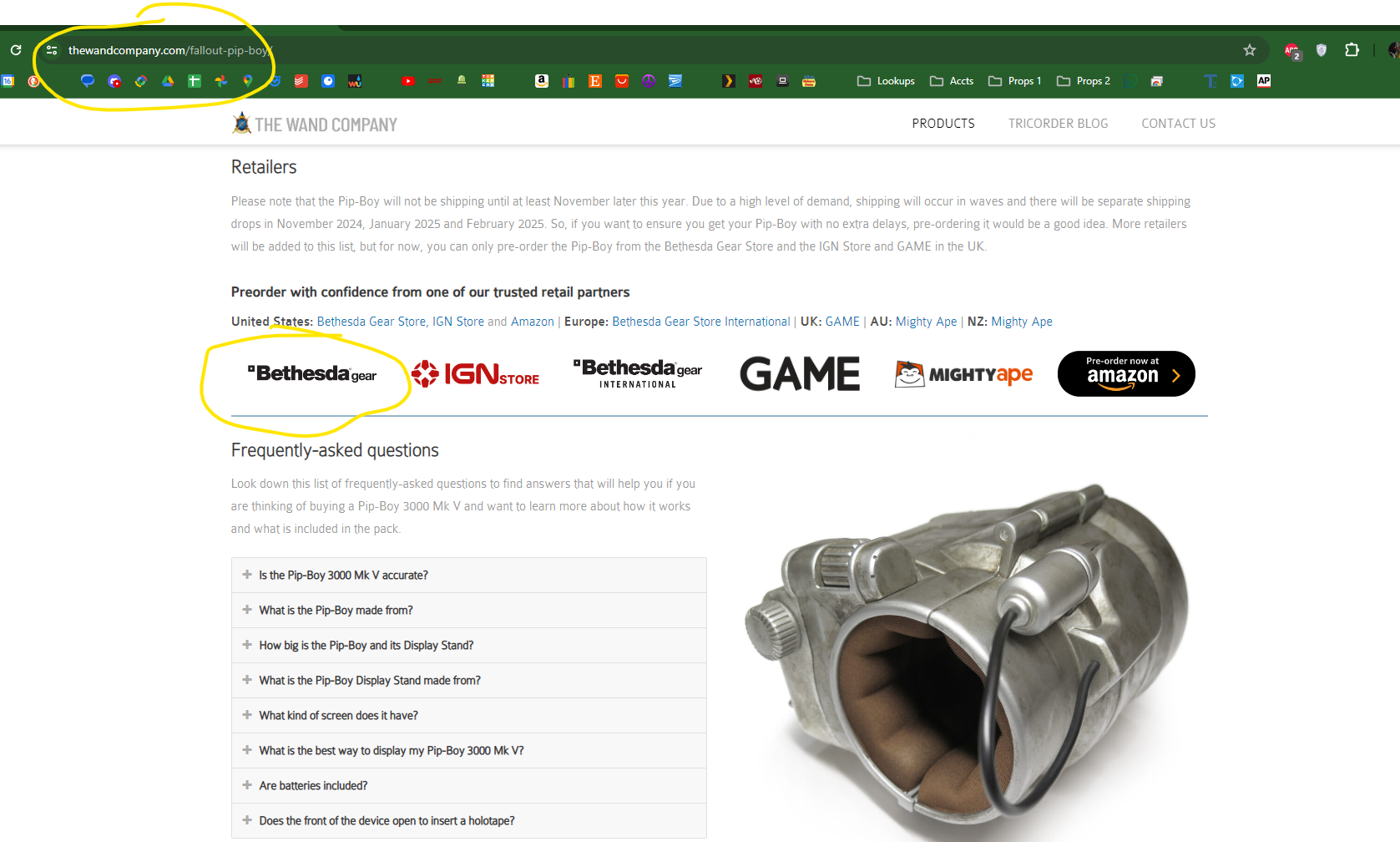Open the Google Maps pin bookmark

coord(248,81)
